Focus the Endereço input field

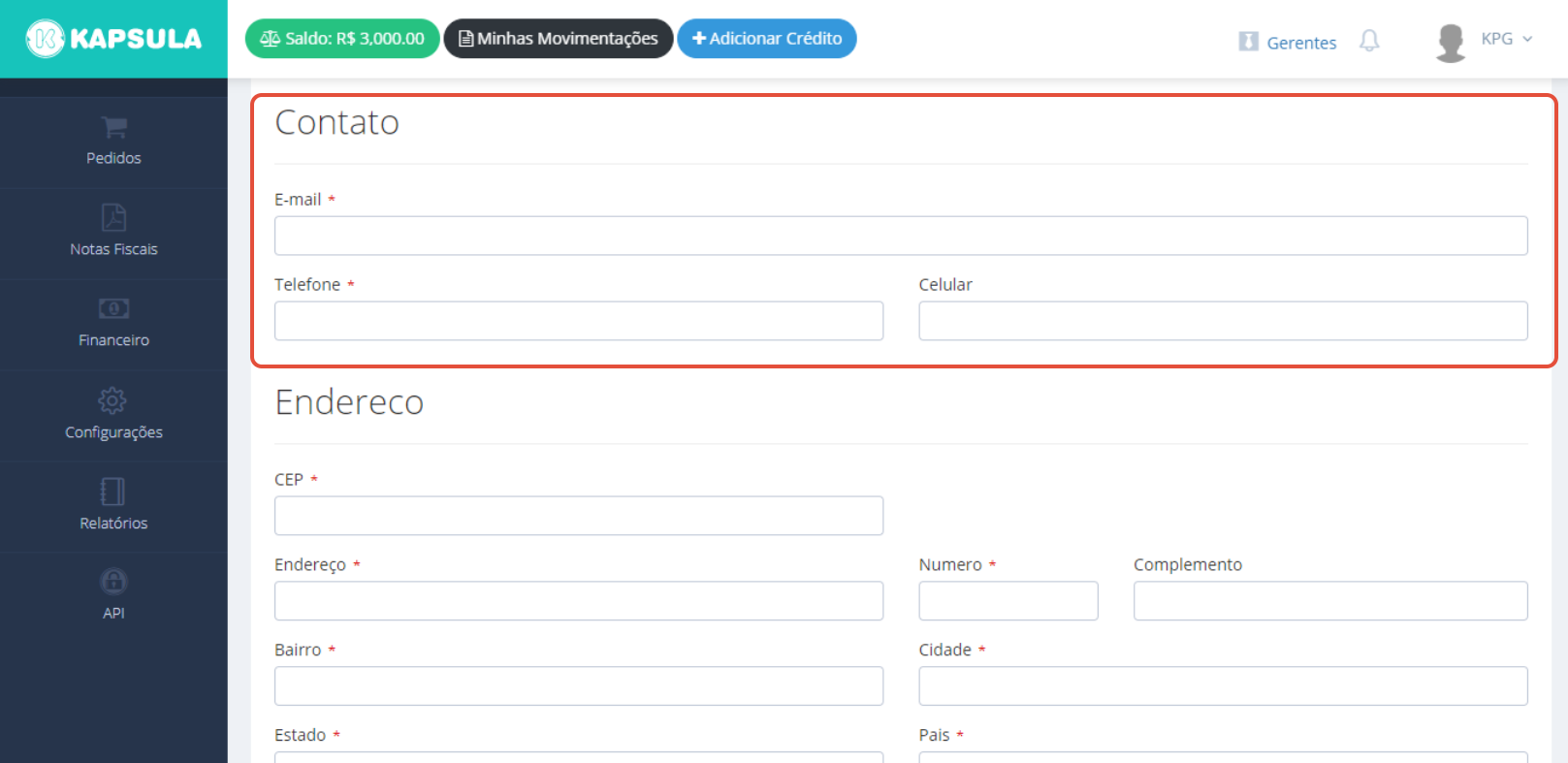click(579, 601)
